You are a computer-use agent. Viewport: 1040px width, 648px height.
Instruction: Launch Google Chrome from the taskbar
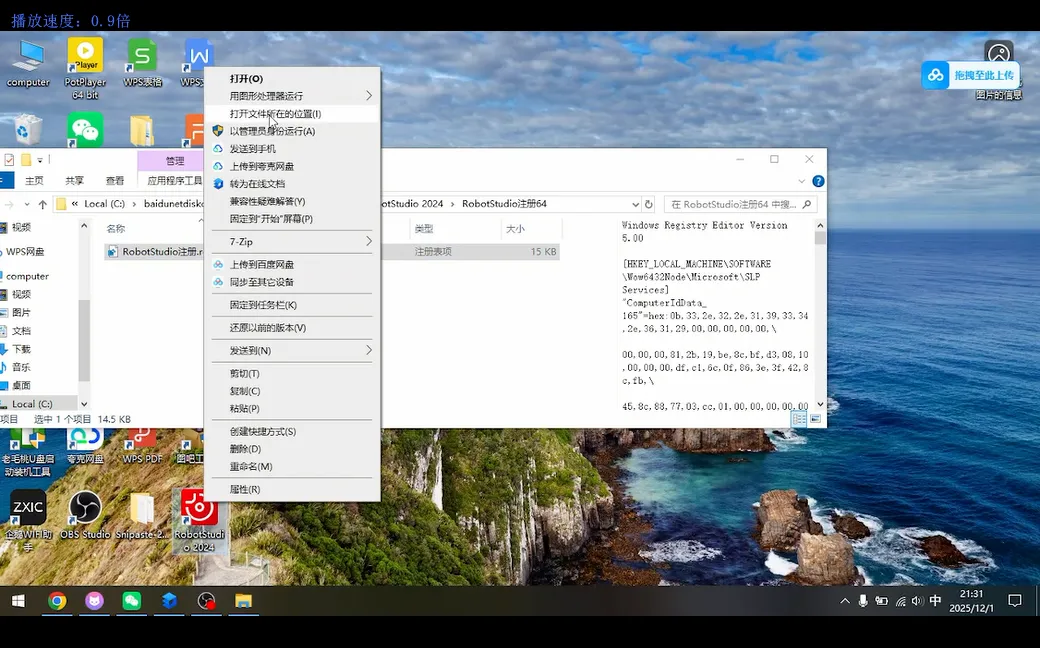coord(58,602)
